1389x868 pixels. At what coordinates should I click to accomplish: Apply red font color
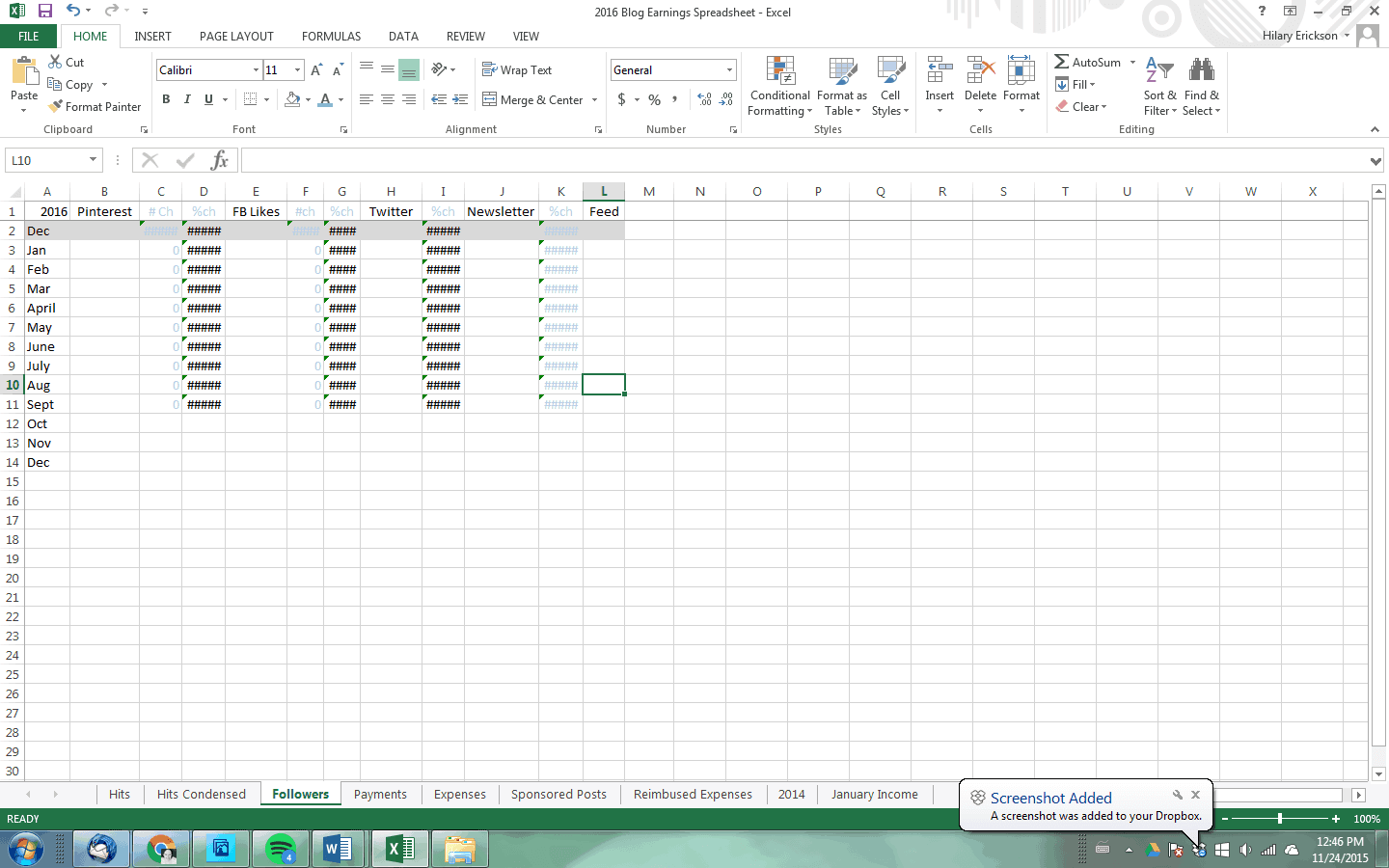[325, 99]
